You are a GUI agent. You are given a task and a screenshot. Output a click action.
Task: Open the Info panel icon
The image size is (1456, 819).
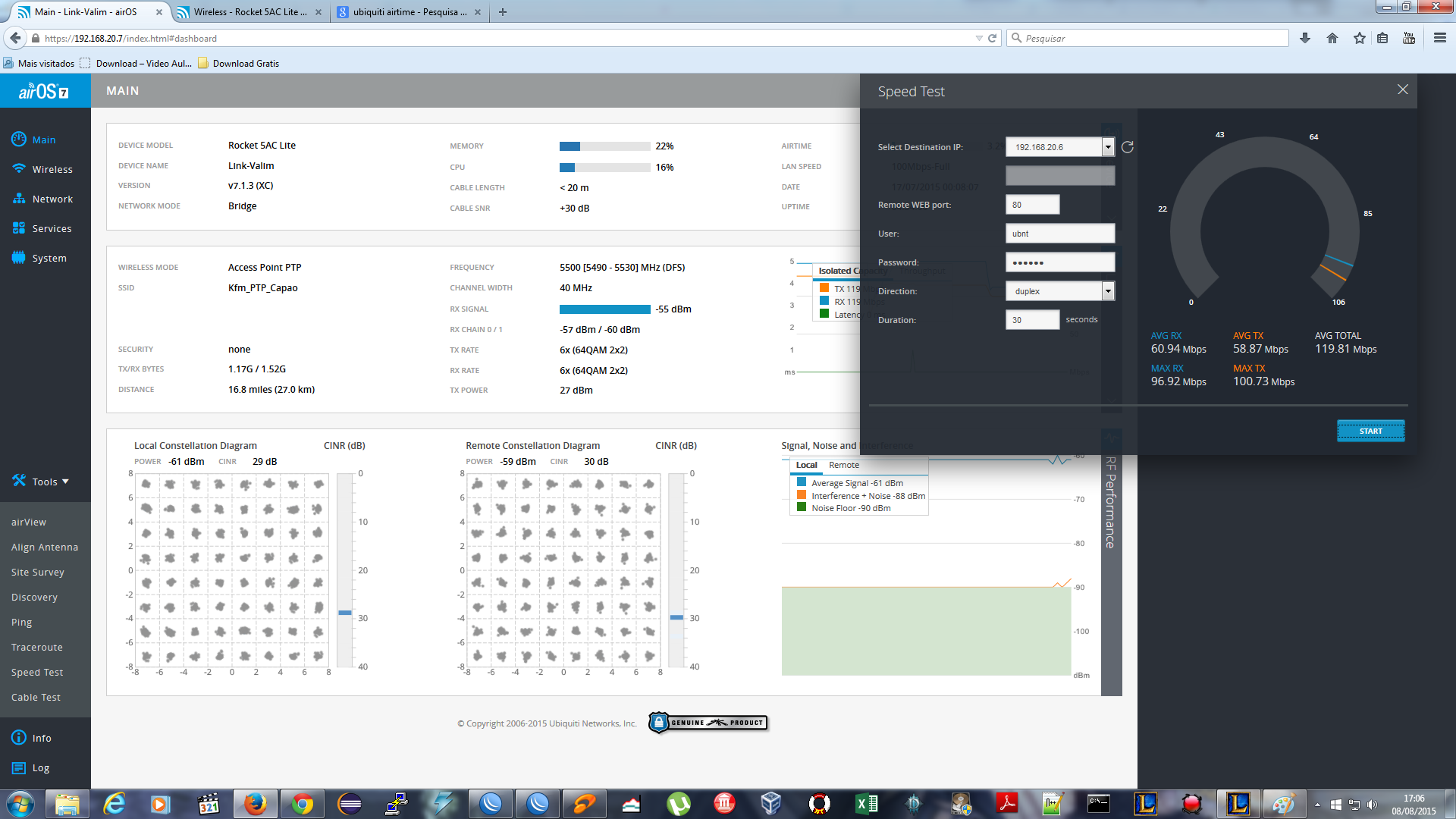tap(19, 738)
